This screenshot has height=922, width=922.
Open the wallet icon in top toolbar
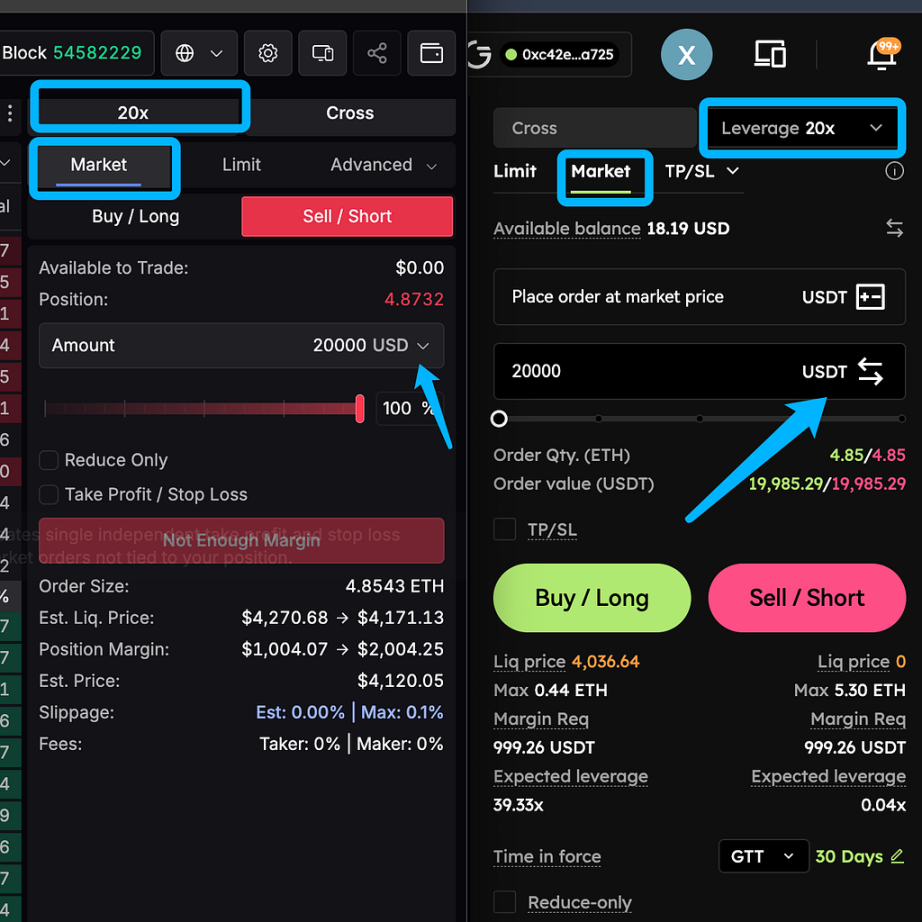pos(432,53)
